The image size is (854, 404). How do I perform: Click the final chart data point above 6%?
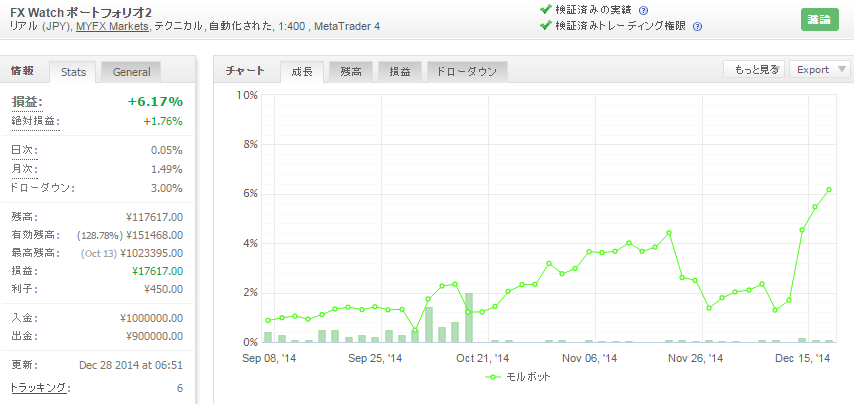[829, 189]
